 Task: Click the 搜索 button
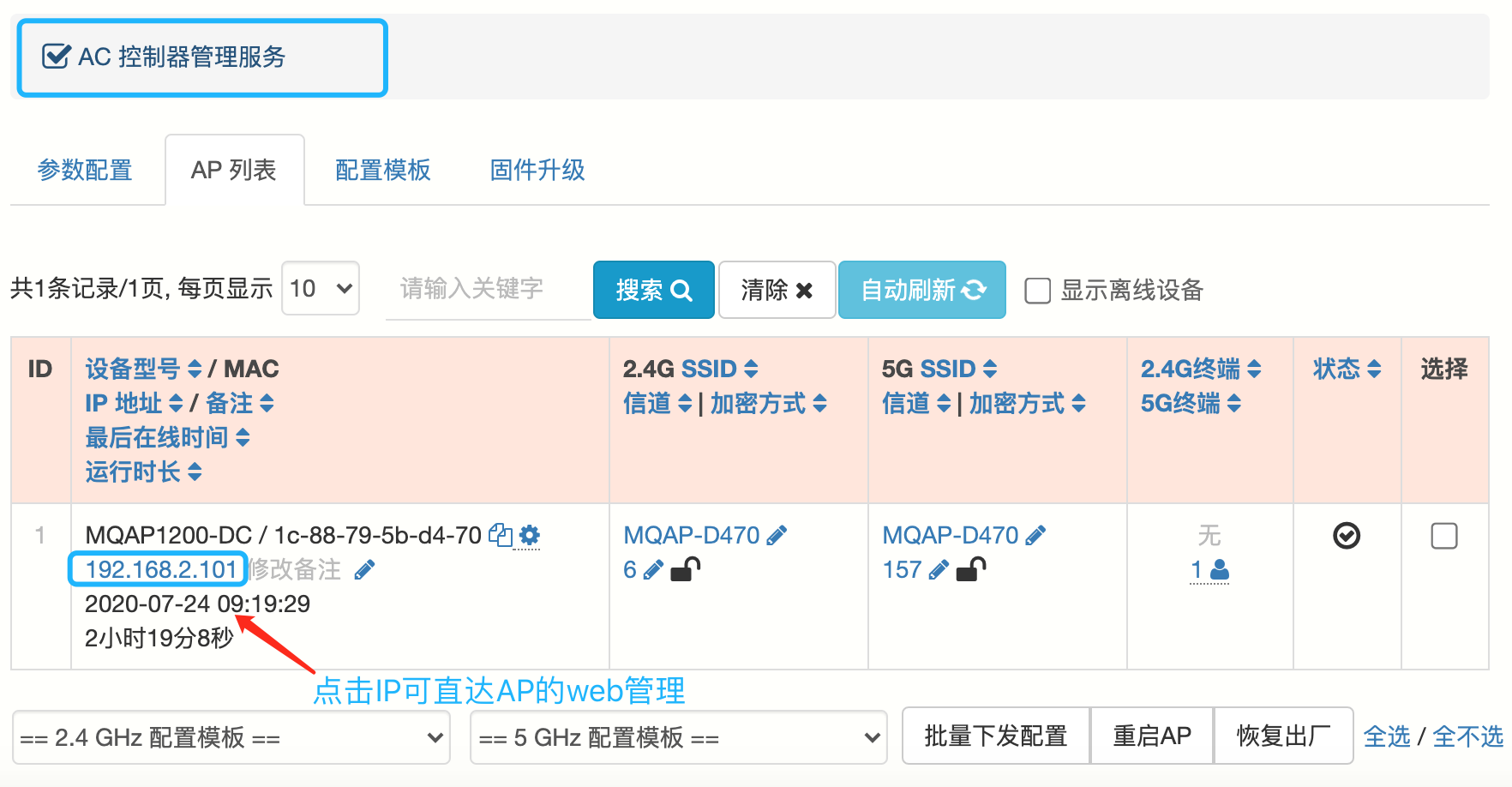coord(653,290)
